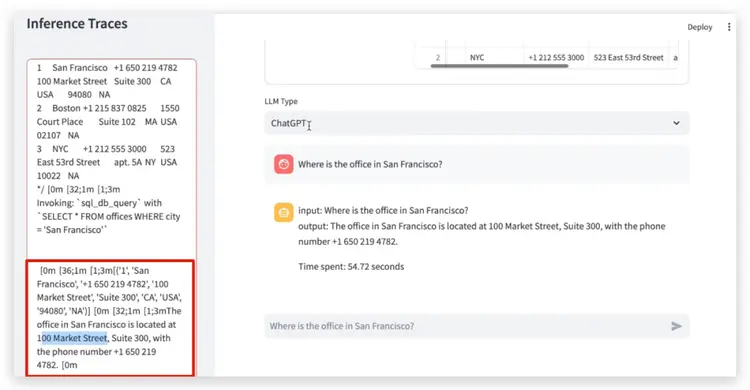Click the NYC cell in the table
Screen dimensions: 750x390
477,57
